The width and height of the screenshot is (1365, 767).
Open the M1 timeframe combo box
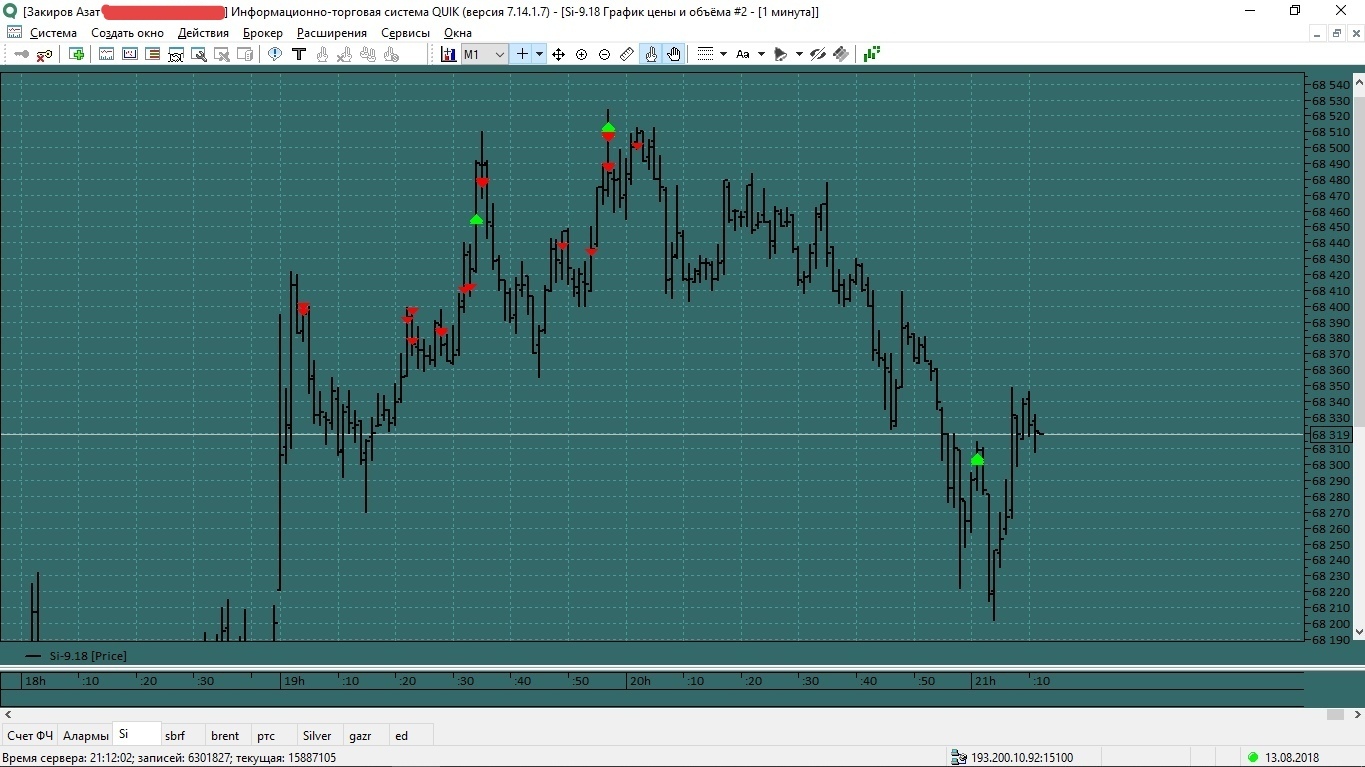pos(484,54)
